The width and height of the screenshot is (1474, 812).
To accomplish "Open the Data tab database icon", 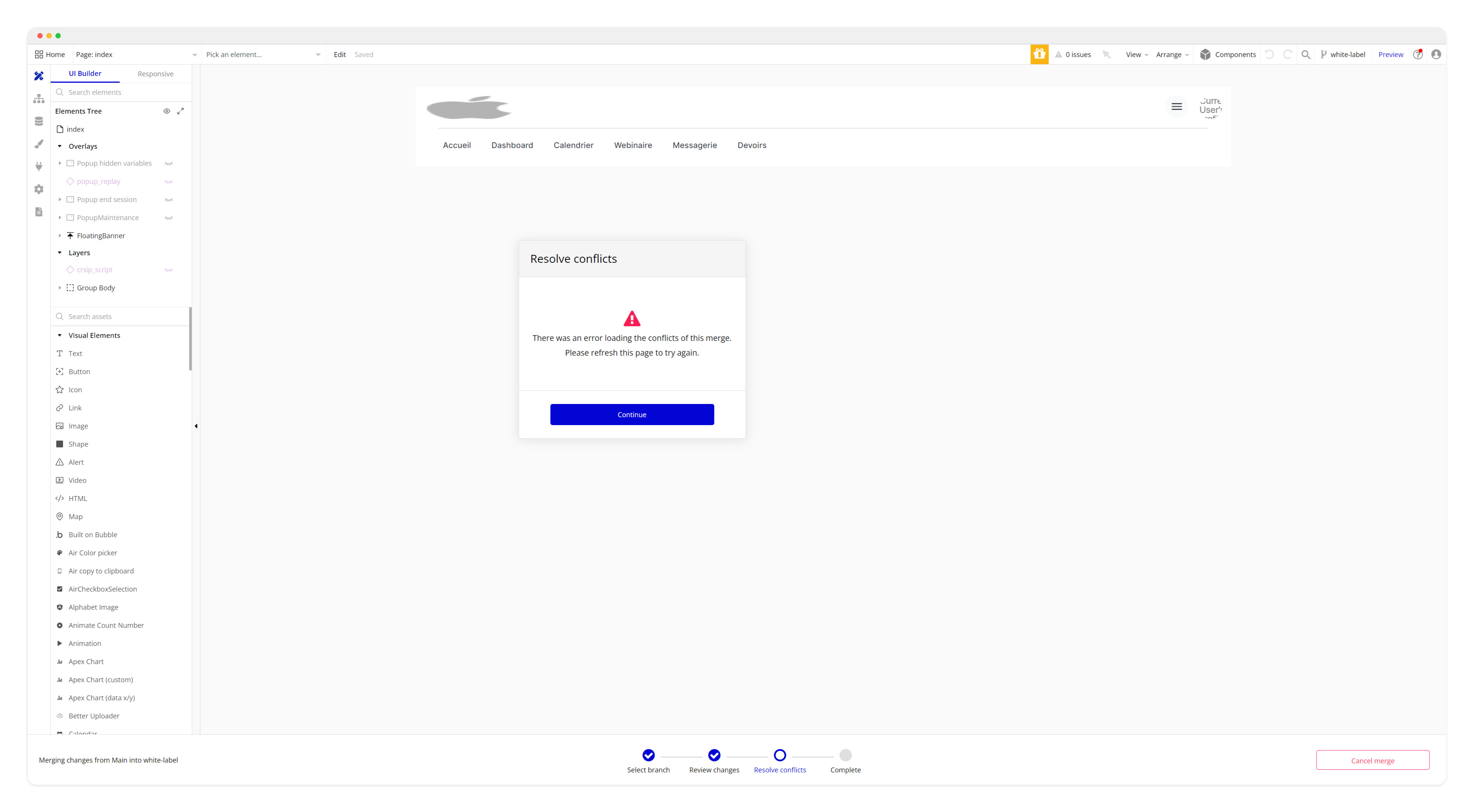I will pos(39,121).
